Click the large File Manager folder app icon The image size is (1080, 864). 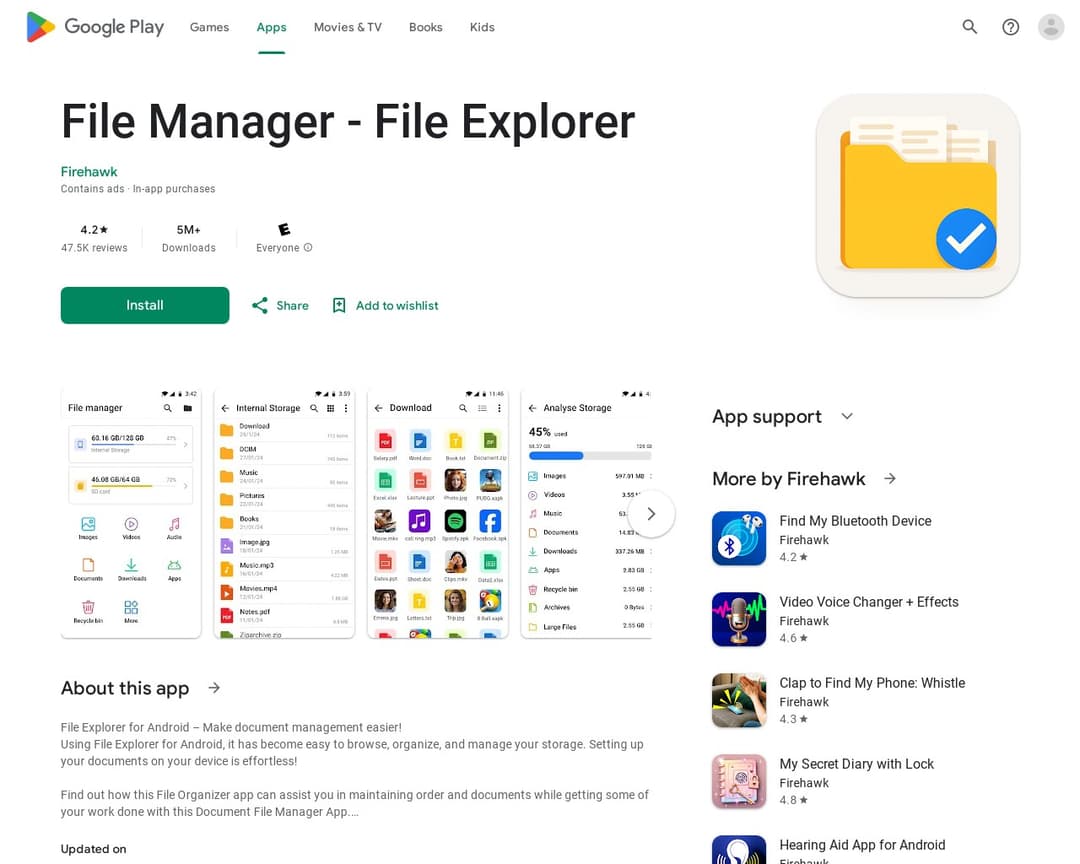coord(917,196)
